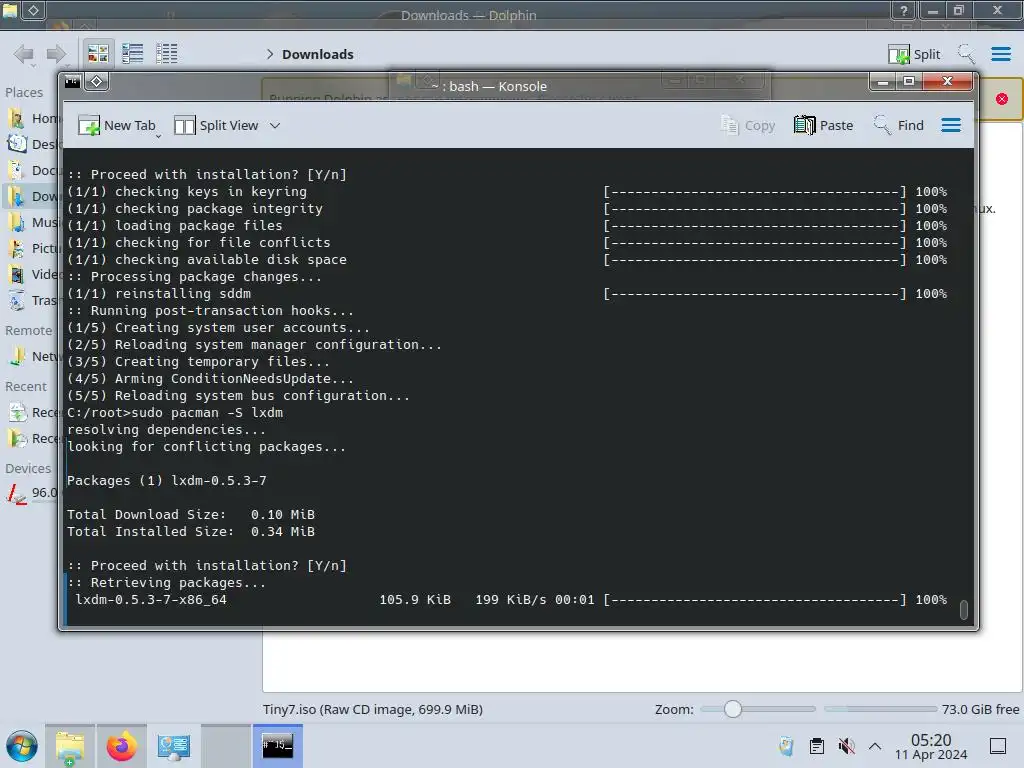The image size is (1024, 768).
Task: Expand the breadcrumb chevron before Downloads
Action: pyautogui.click(x=270, y=54)
